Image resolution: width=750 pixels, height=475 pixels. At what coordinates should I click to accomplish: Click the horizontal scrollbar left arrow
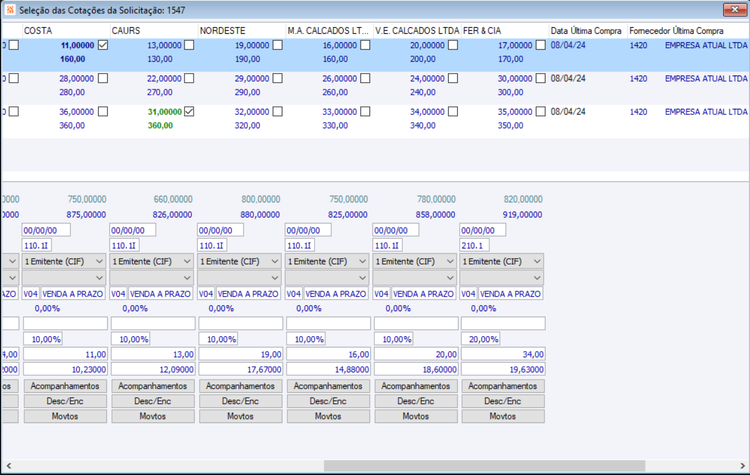click(x=9, y=465)
